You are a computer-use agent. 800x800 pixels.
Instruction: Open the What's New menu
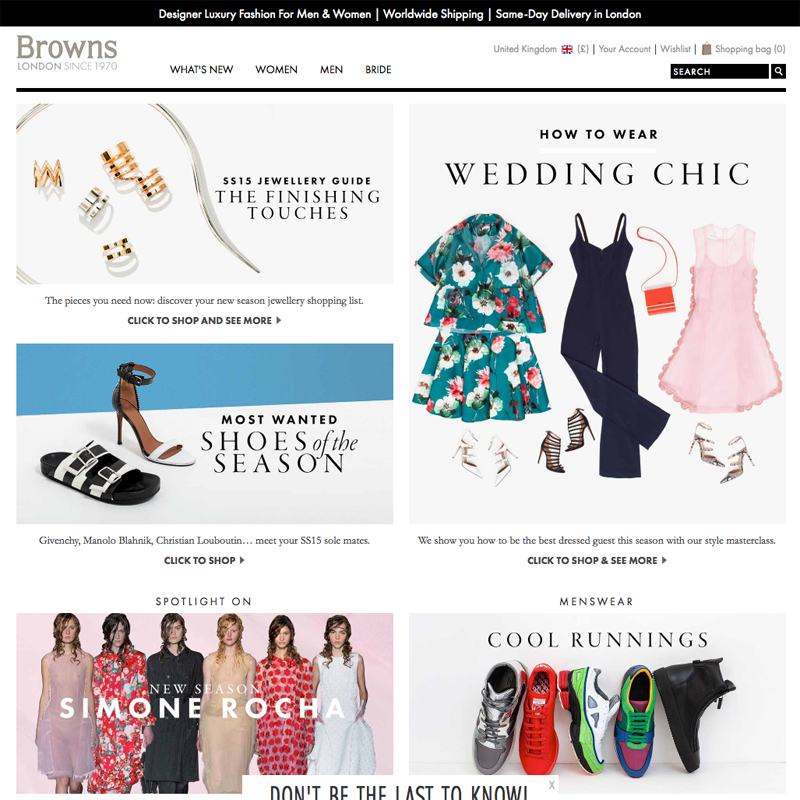click(x=201, y=69)
